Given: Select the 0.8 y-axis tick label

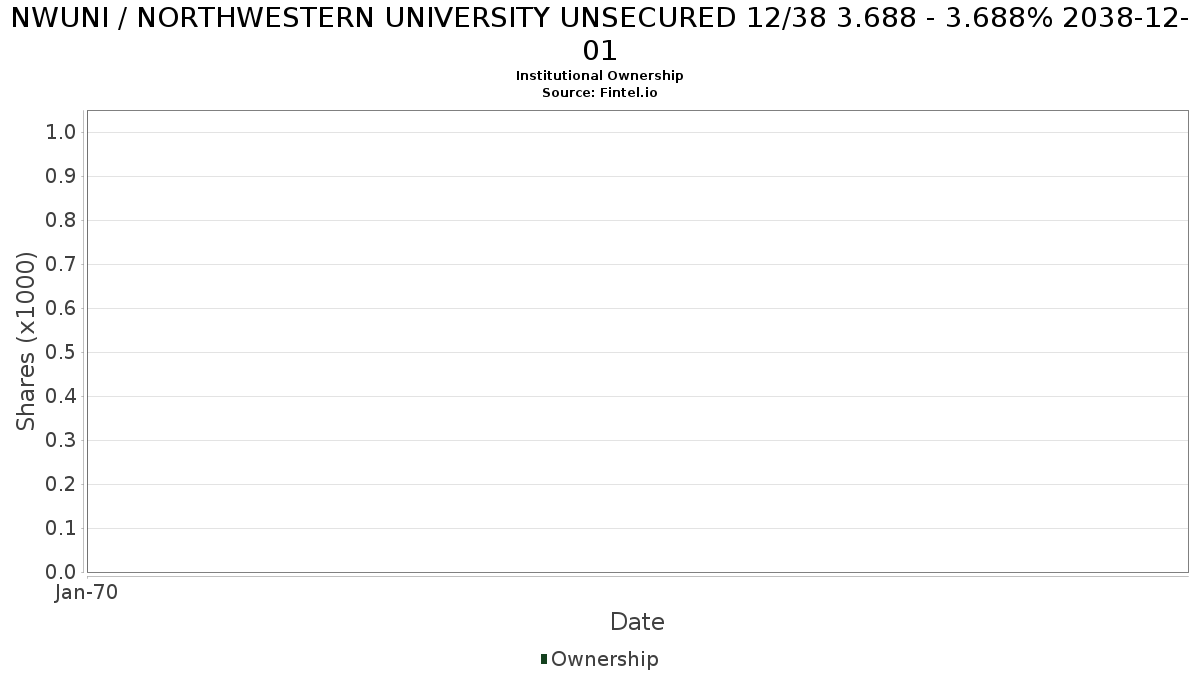Looking at the screenshot, I should (x=61, y=221).
